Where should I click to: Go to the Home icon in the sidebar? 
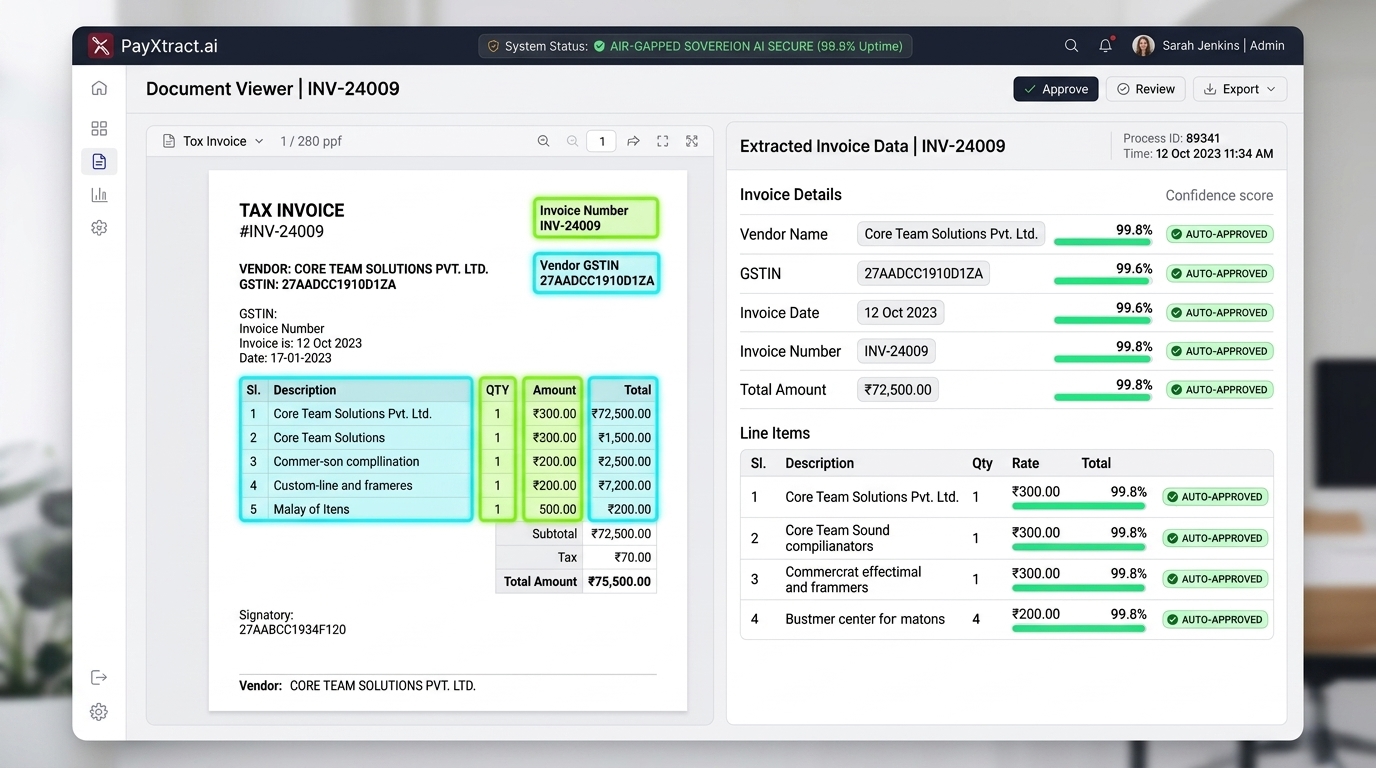(x=99, y=88)
